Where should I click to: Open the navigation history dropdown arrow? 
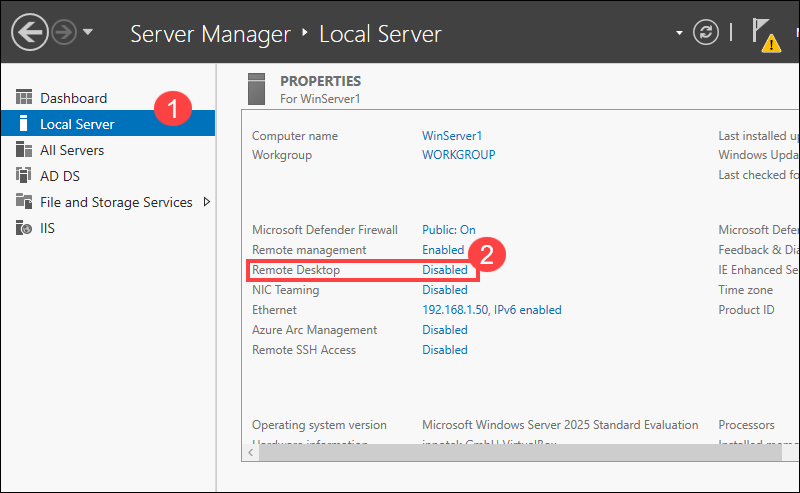(x=88, y=32)
